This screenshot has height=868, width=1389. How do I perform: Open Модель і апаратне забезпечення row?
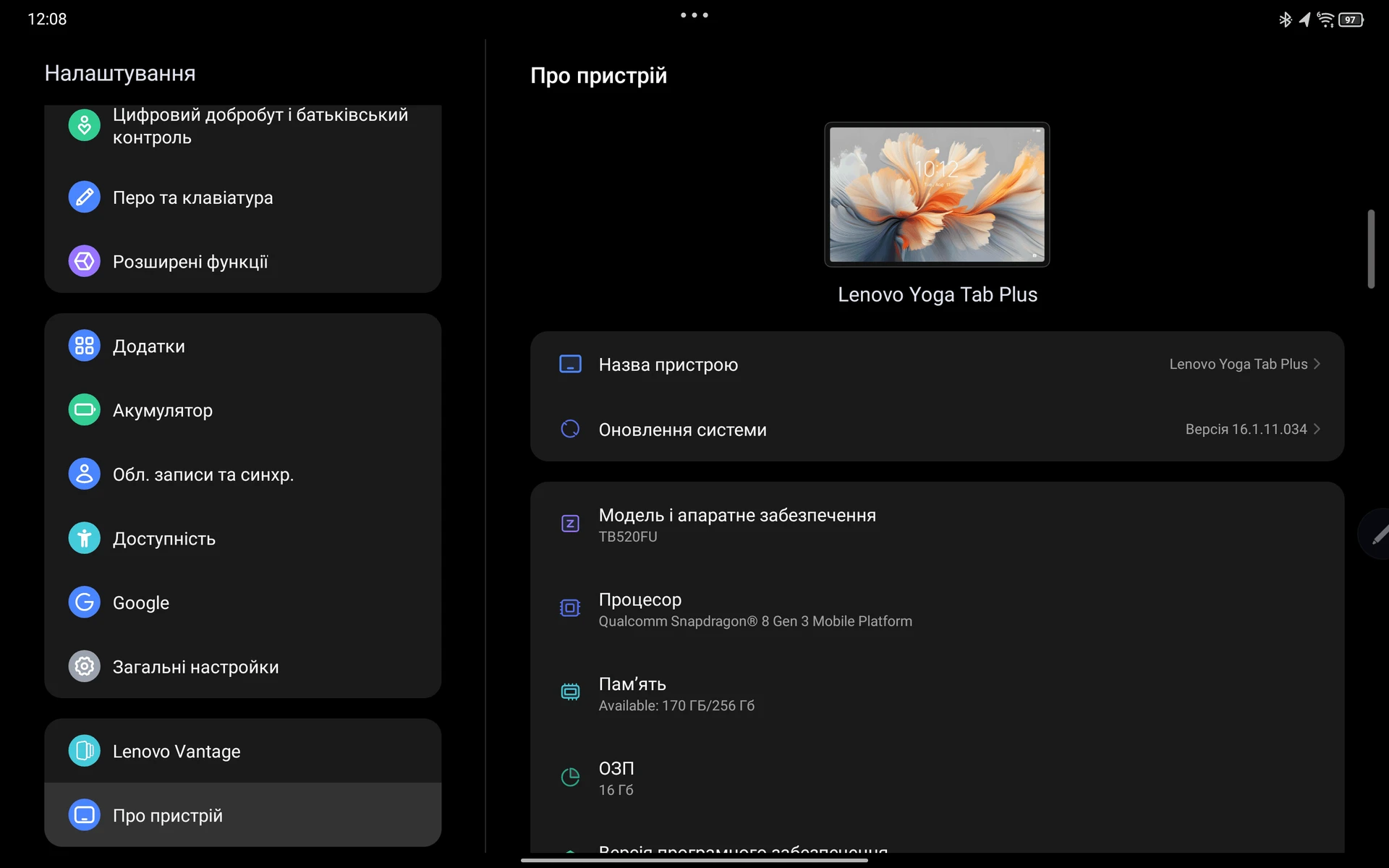[x=937, y=524]
